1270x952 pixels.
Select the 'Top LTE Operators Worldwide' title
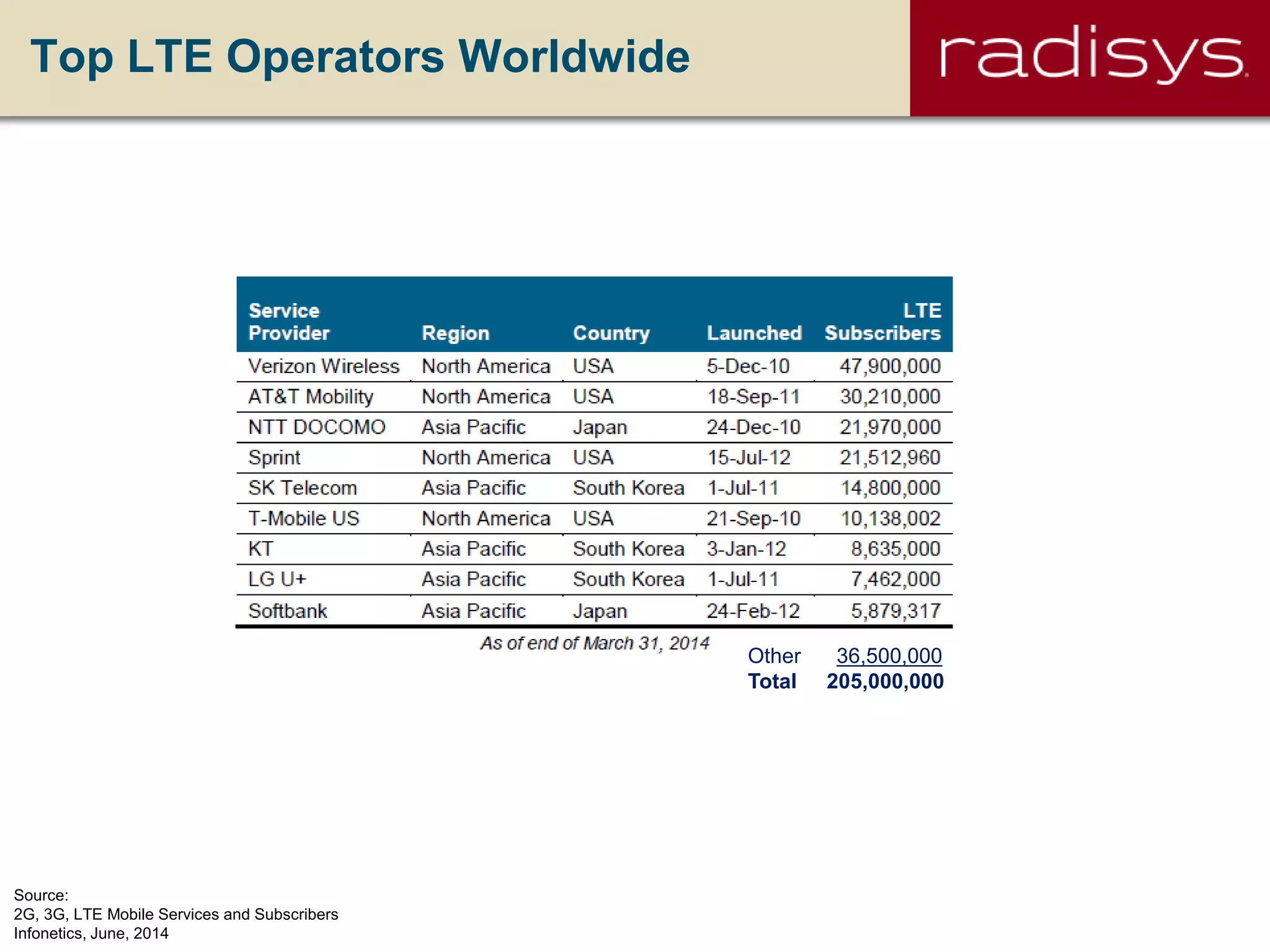coord(360,57)
